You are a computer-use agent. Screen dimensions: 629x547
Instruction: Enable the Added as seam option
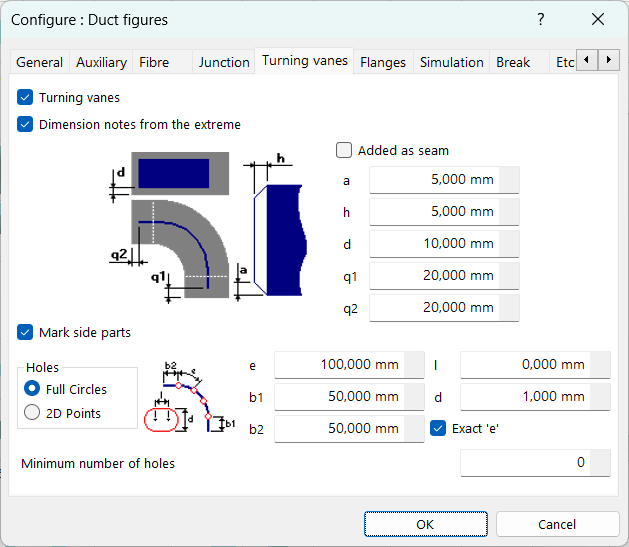(x=345, y=150)
